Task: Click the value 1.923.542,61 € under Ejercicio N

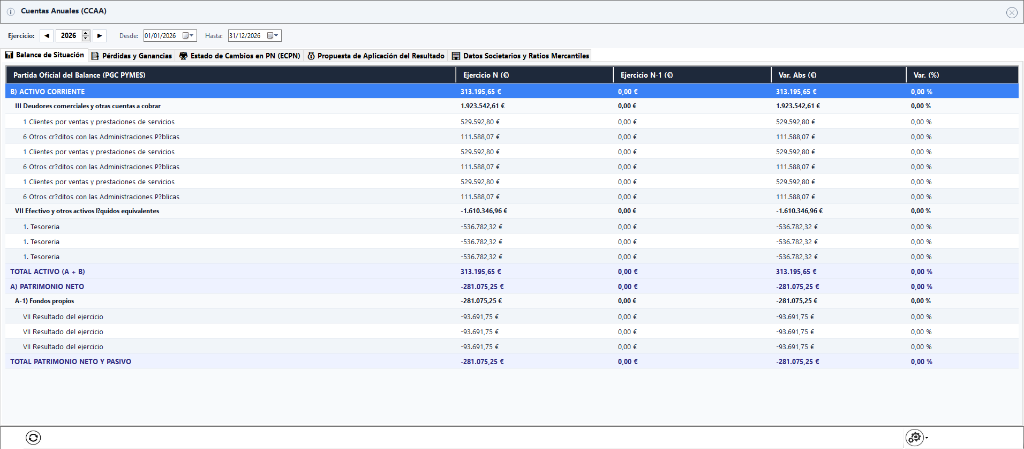Action: click(x=484, y=106)
